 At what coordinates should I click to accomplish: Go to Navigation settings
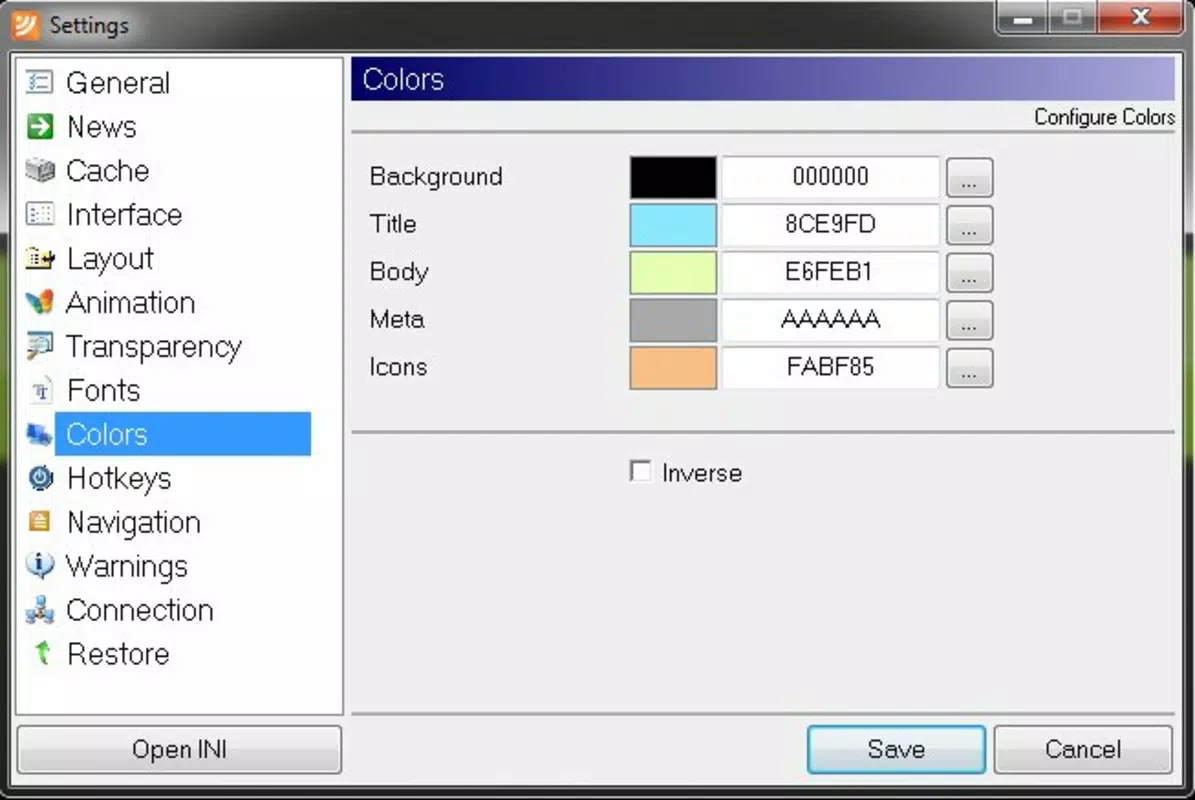pos(134,523)
